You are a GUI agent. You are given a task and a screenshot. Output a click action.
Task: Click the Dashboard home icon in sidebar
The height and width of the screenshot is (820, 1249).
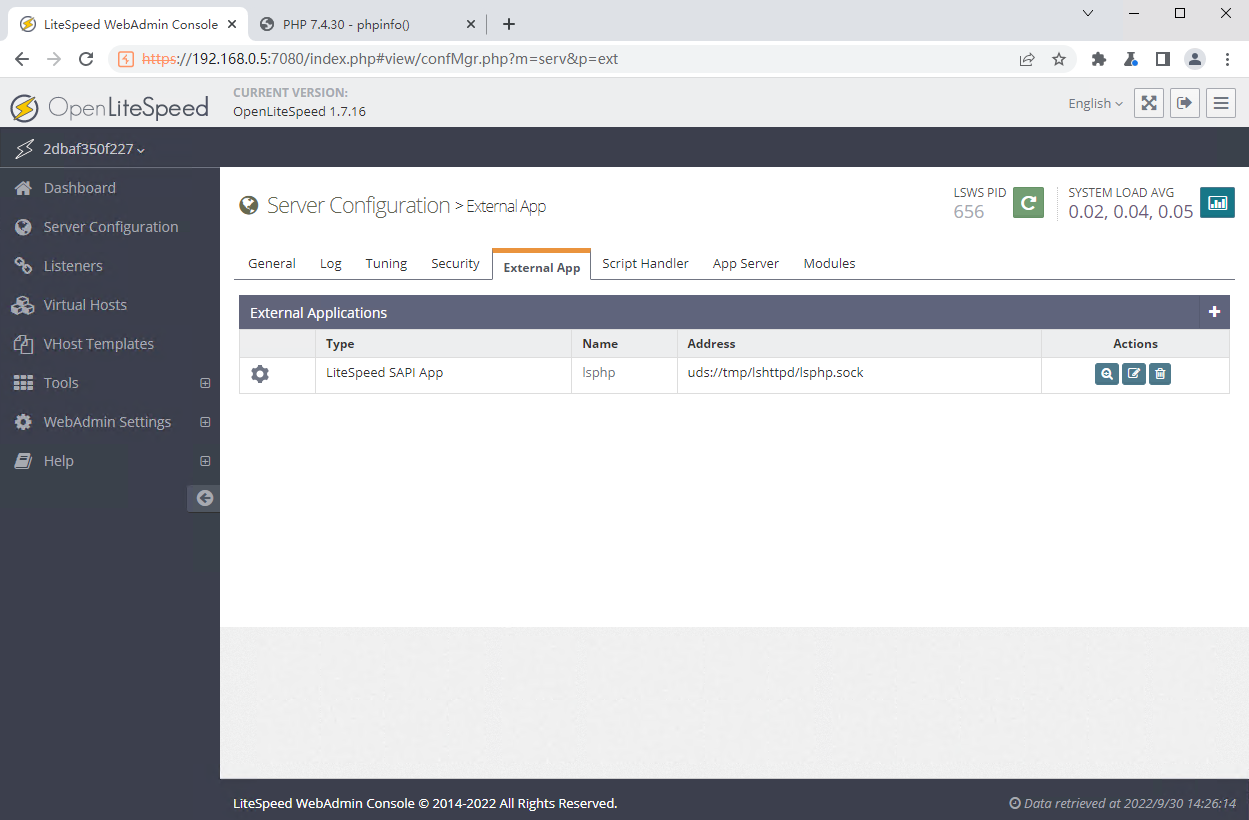(23, 188)
